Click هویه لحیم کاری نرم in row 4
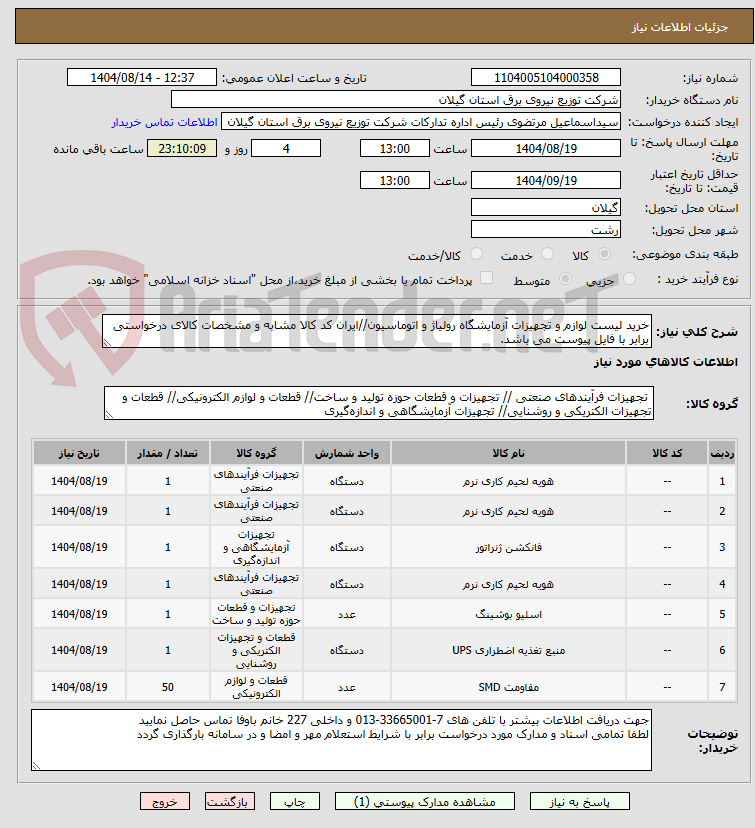Screen dimensions: 755x828 (x=508, y=584)
